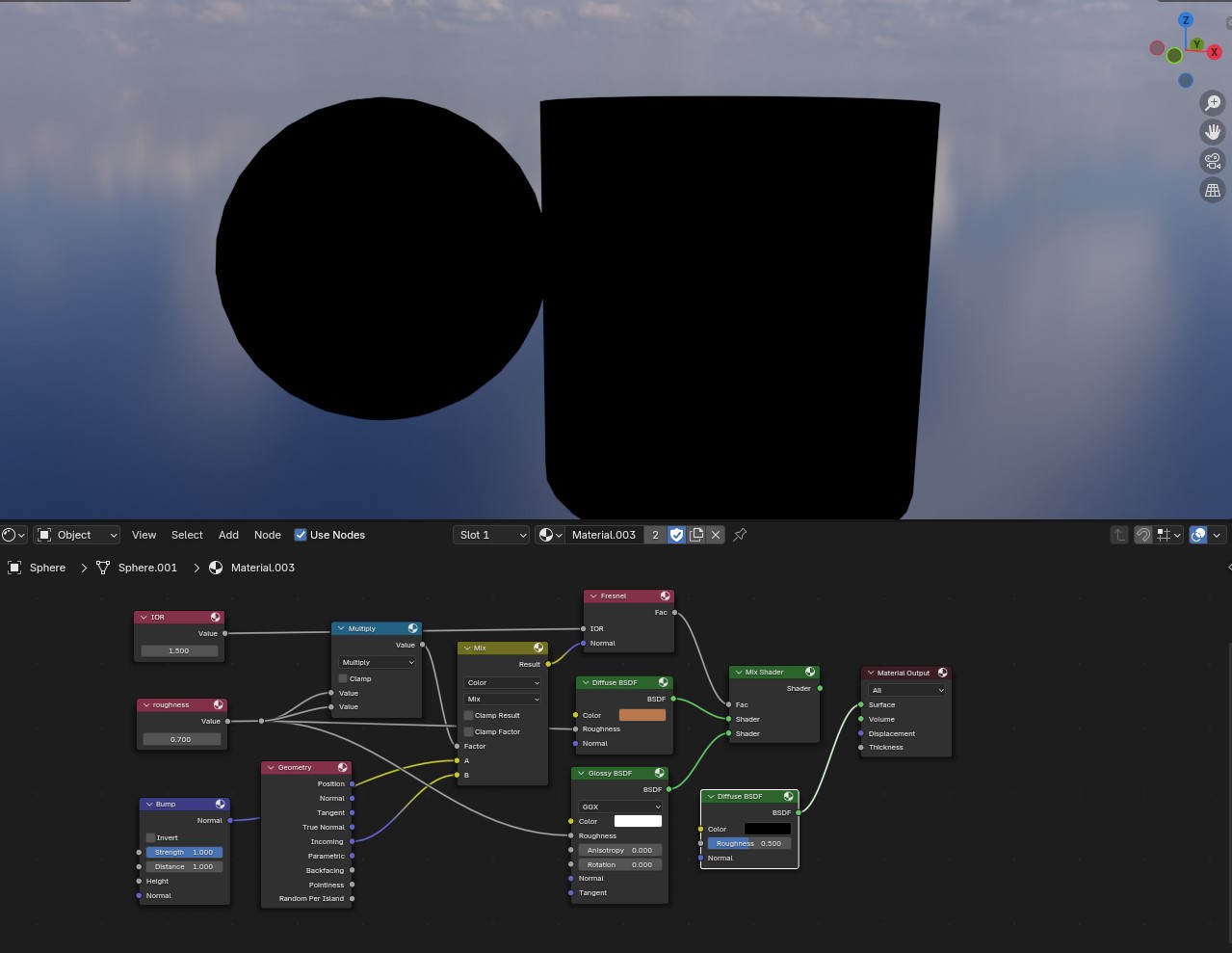Screen dimensions: 1232x953
Task: Open the All target dropdown in Material Output
Action: pos(907,690)
